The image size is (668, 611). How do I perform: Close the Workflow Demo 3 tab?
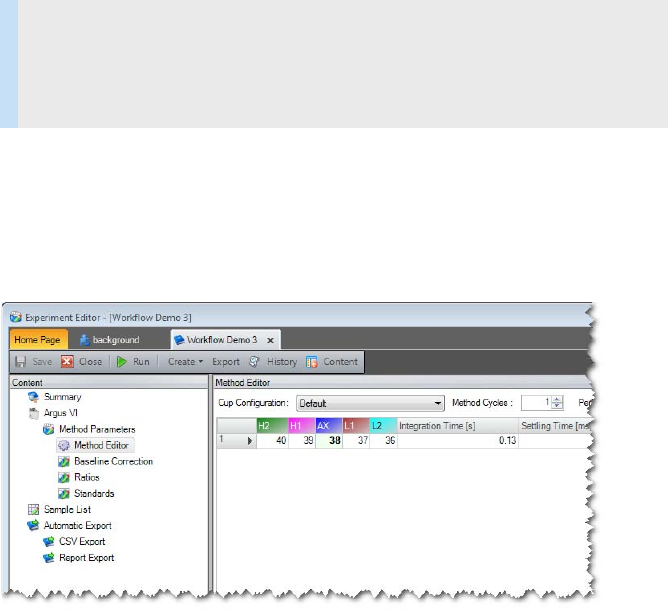click(x=270, y=340)
